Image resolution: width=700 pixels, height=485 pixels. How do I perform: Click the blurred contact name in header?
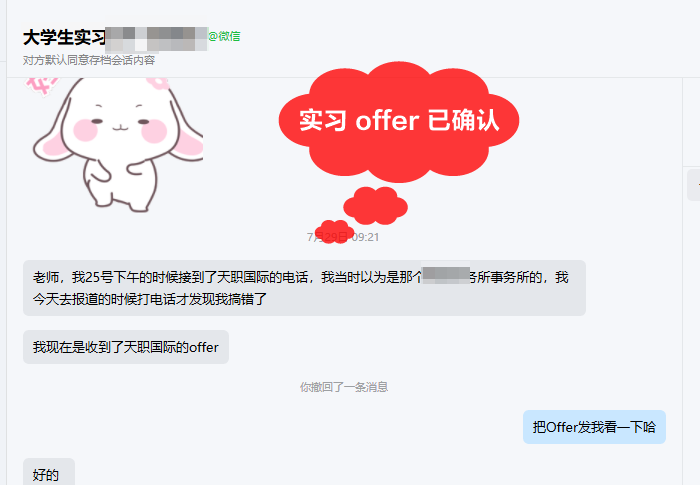coord(157,38)
